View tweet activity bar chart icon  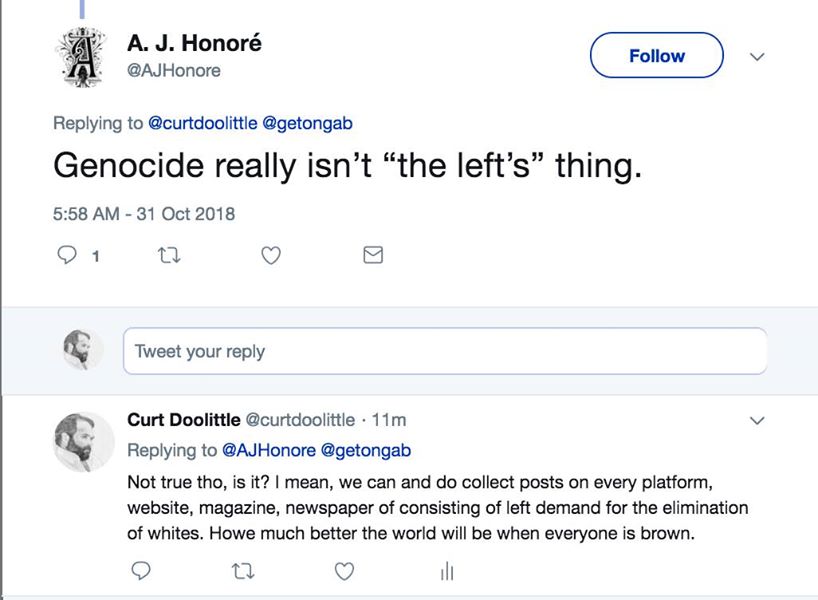click(446, 571)
